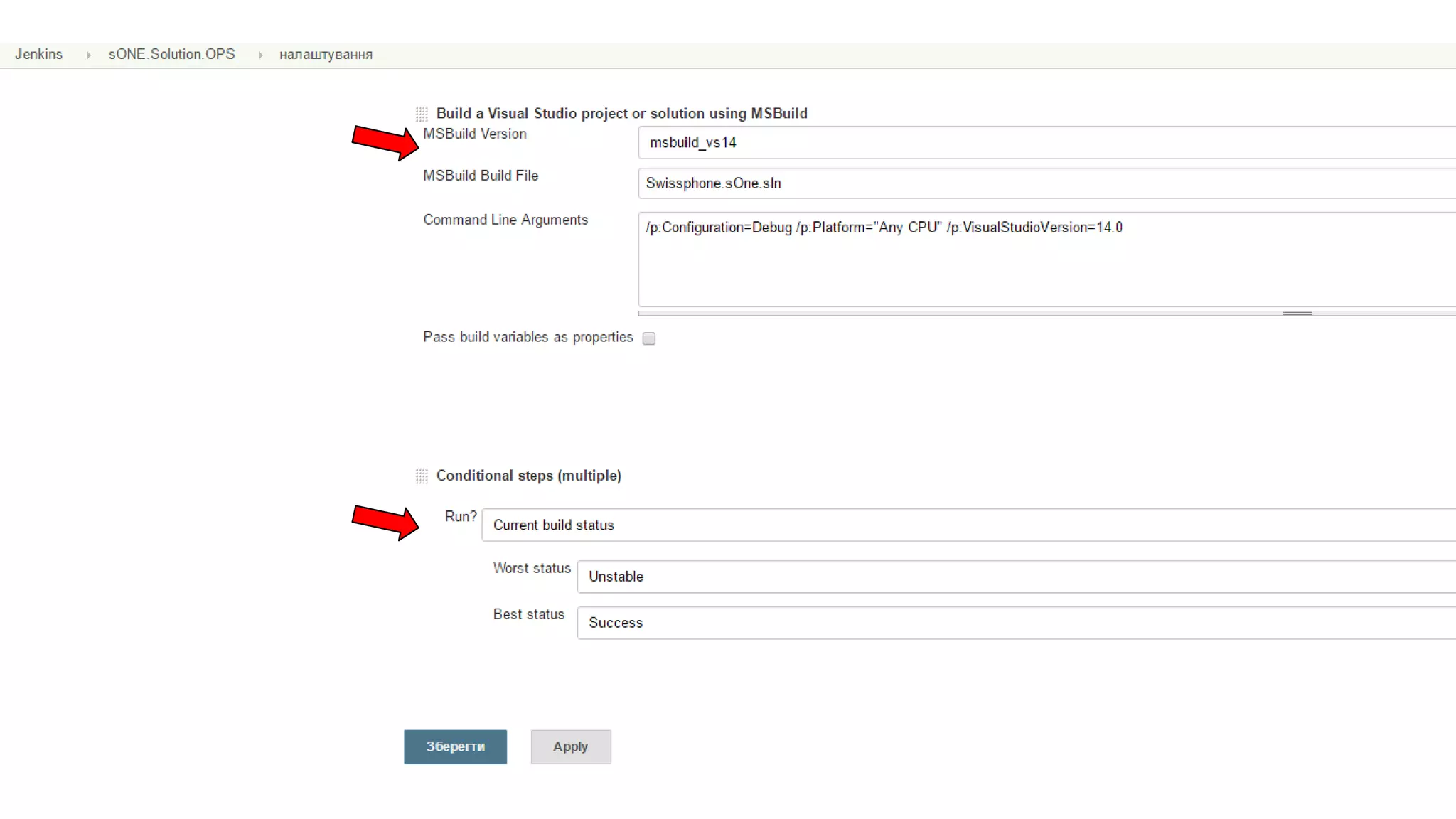The height and width of the screenshot is (819, 1456).
Task: Open breadcrumb arrow after Jenkins
Action: pos(88,55)
